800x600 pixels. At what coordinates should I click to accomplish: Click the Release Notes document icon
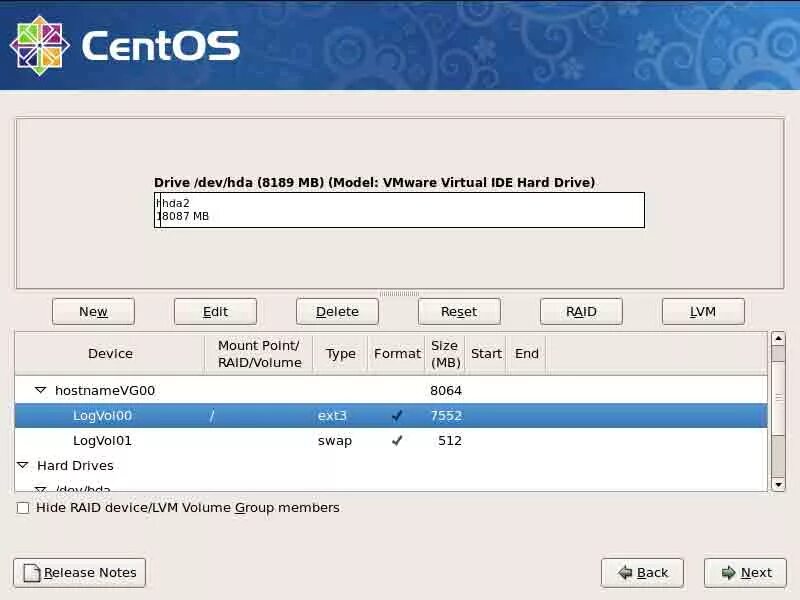(x=32, y=572)
